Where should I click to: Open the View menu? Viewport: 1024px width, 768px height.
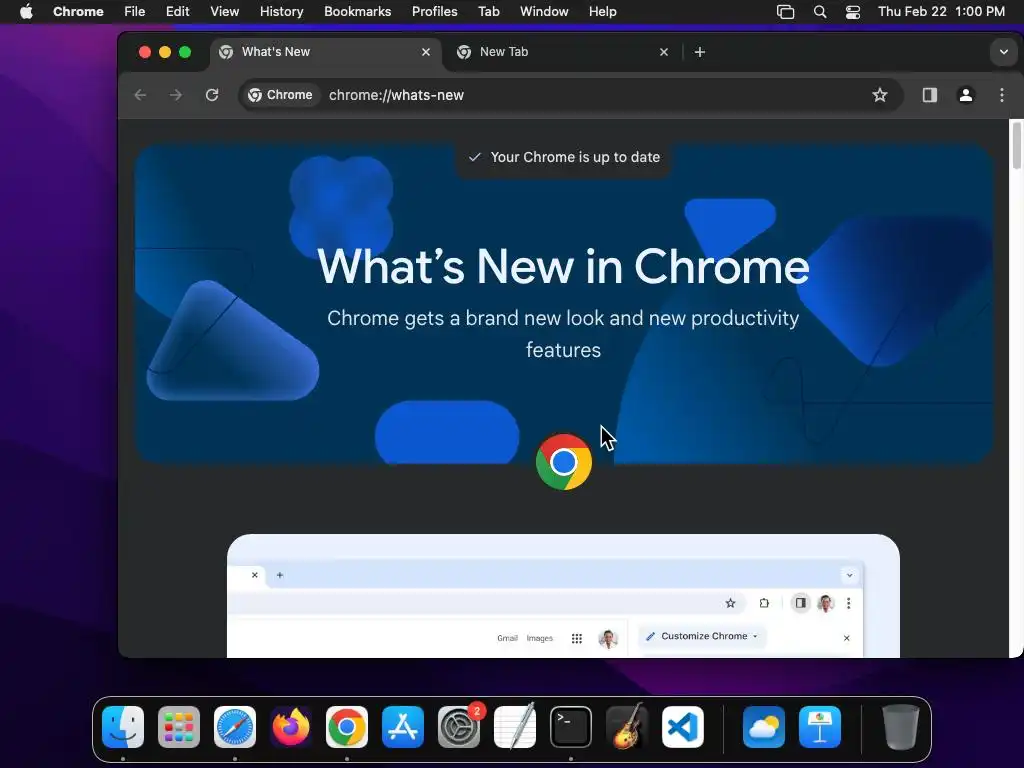(x=225, y=12)
